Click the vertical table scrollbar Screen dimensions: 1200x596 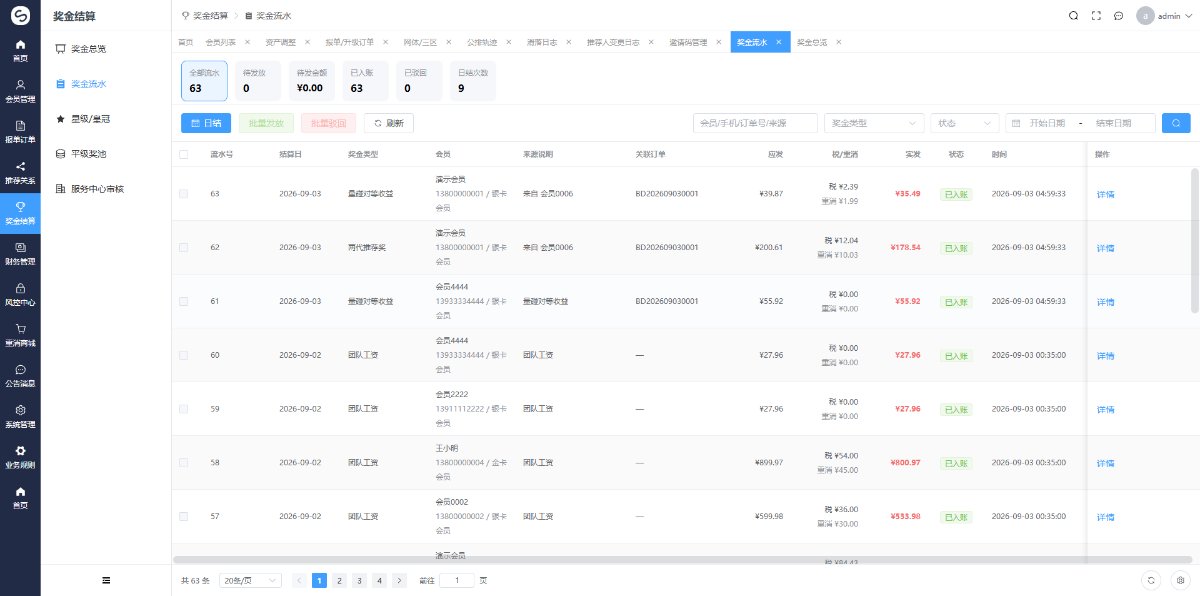(x=1193, y=240)
